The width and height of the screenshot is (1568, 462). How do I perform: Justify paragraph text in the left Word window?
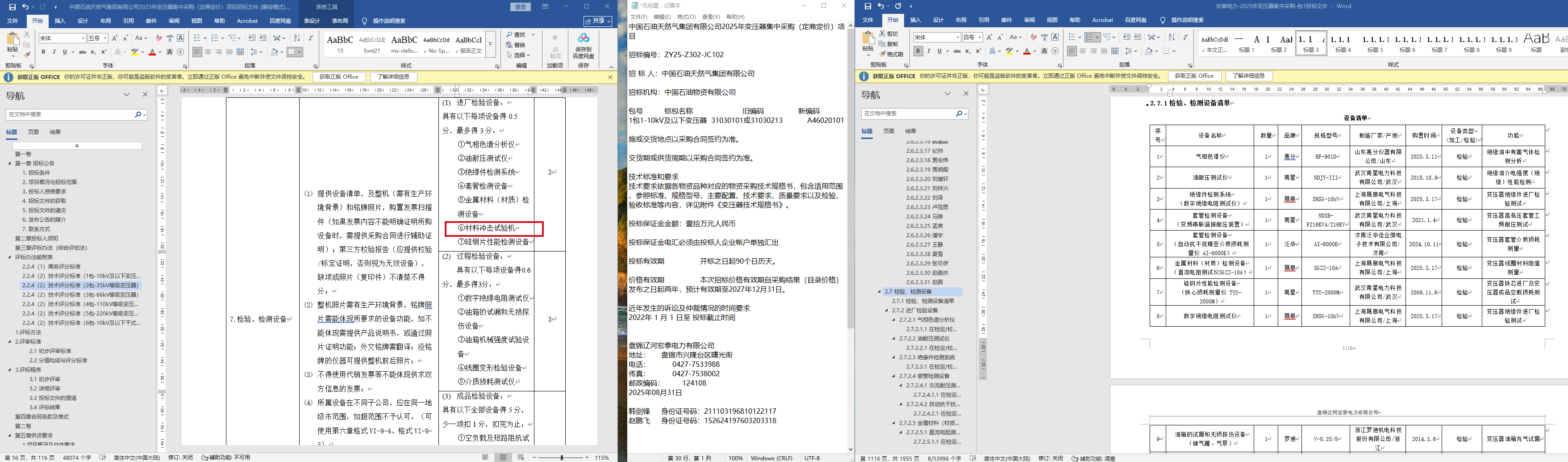[x=229, y=52]
